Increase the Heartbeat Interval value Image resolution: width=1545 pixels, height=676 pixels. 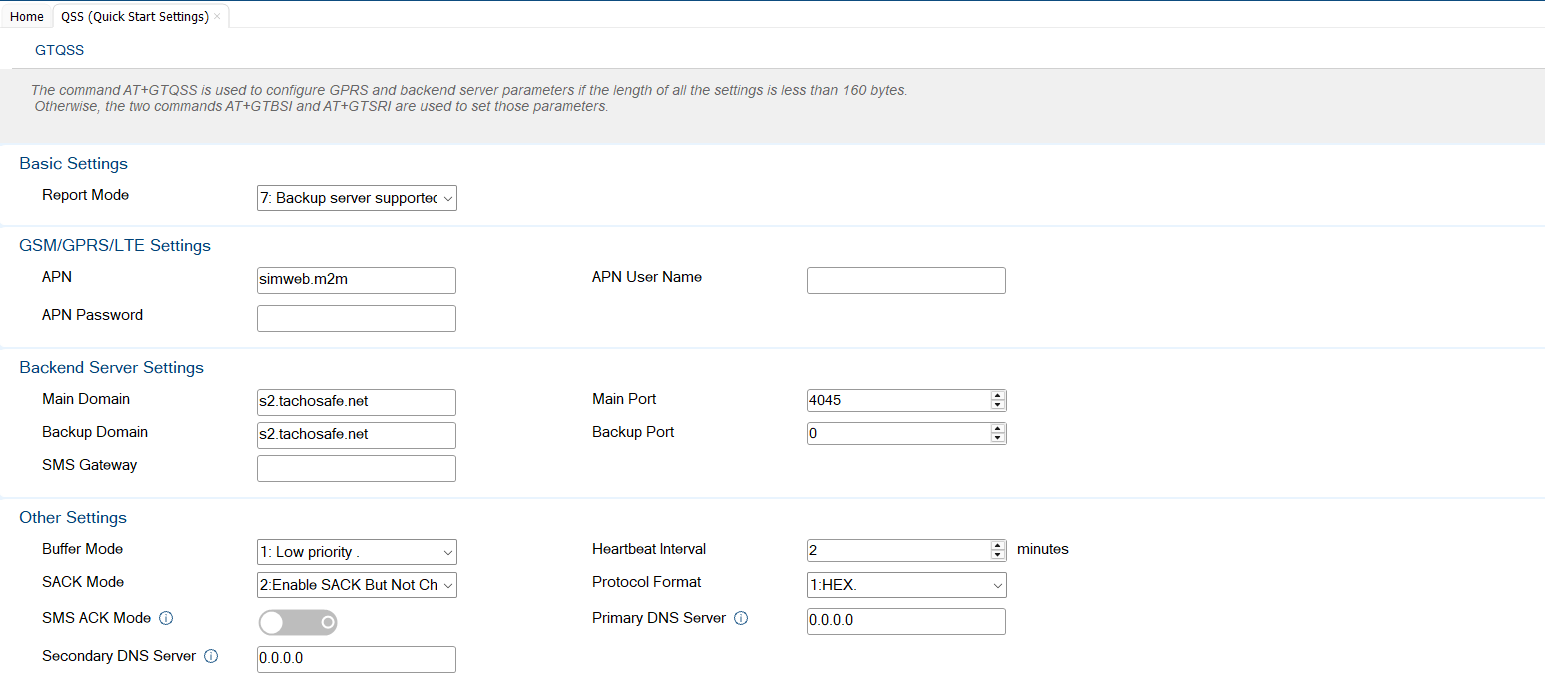[x=997, y=545]
